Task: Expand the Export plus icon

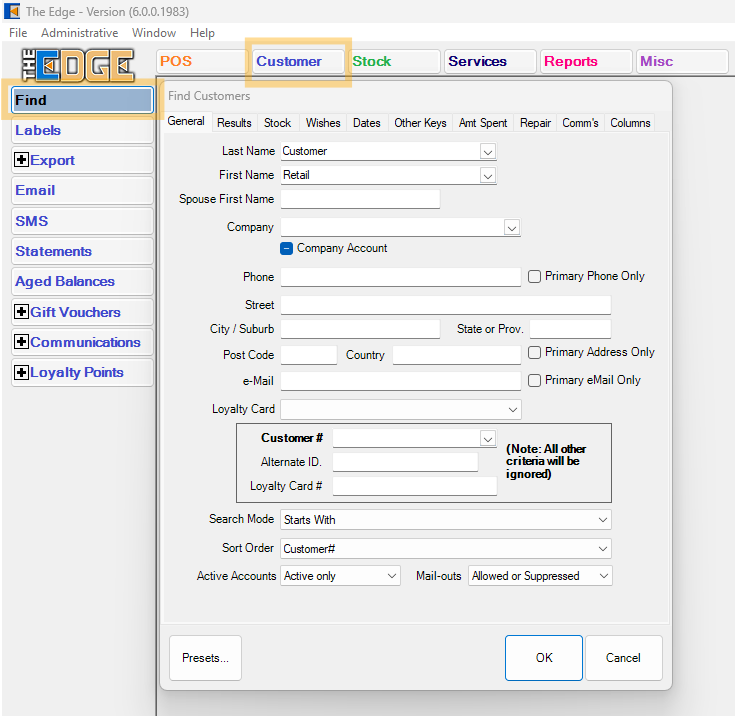Action: (x=21, y=159)
